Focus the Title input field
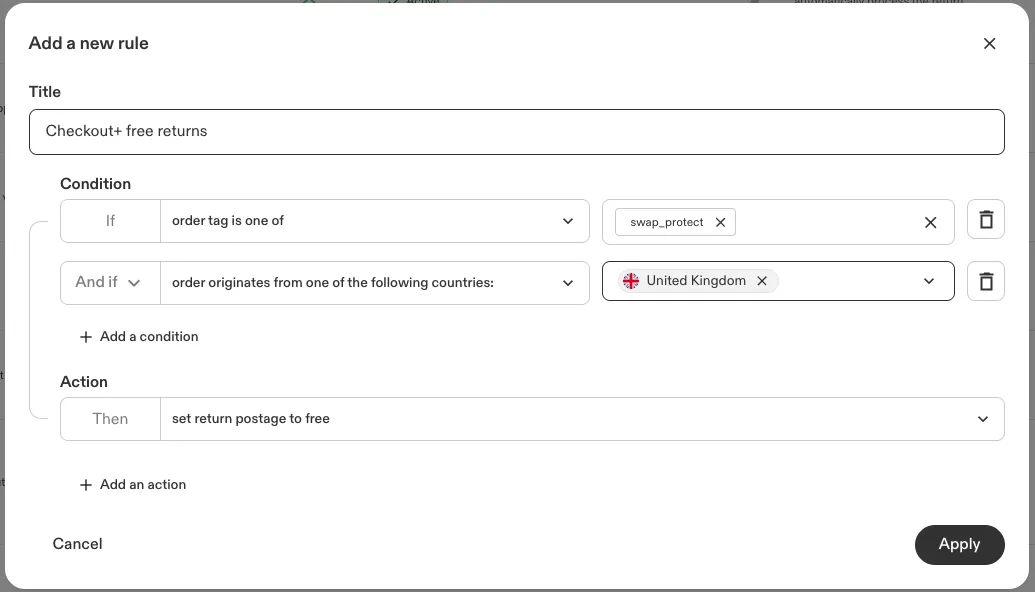This screenshot has width=1035, height=592. click(x=516, y=132)
